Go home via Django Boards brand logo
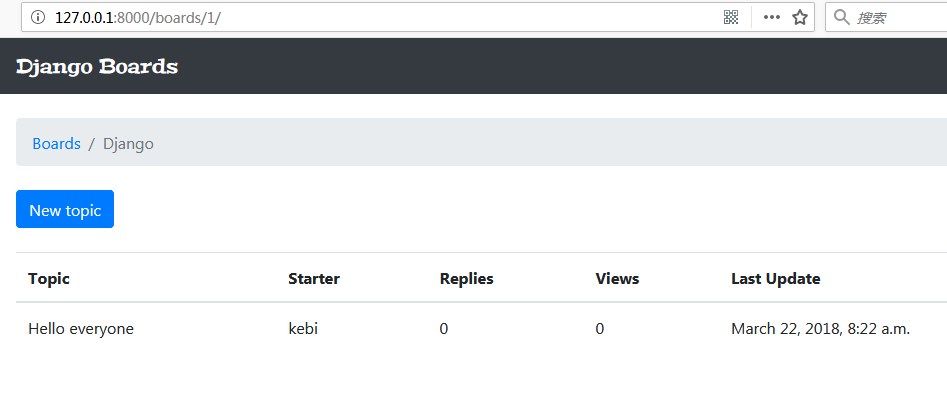The image size is (947, 419). [x=97, y=66]
